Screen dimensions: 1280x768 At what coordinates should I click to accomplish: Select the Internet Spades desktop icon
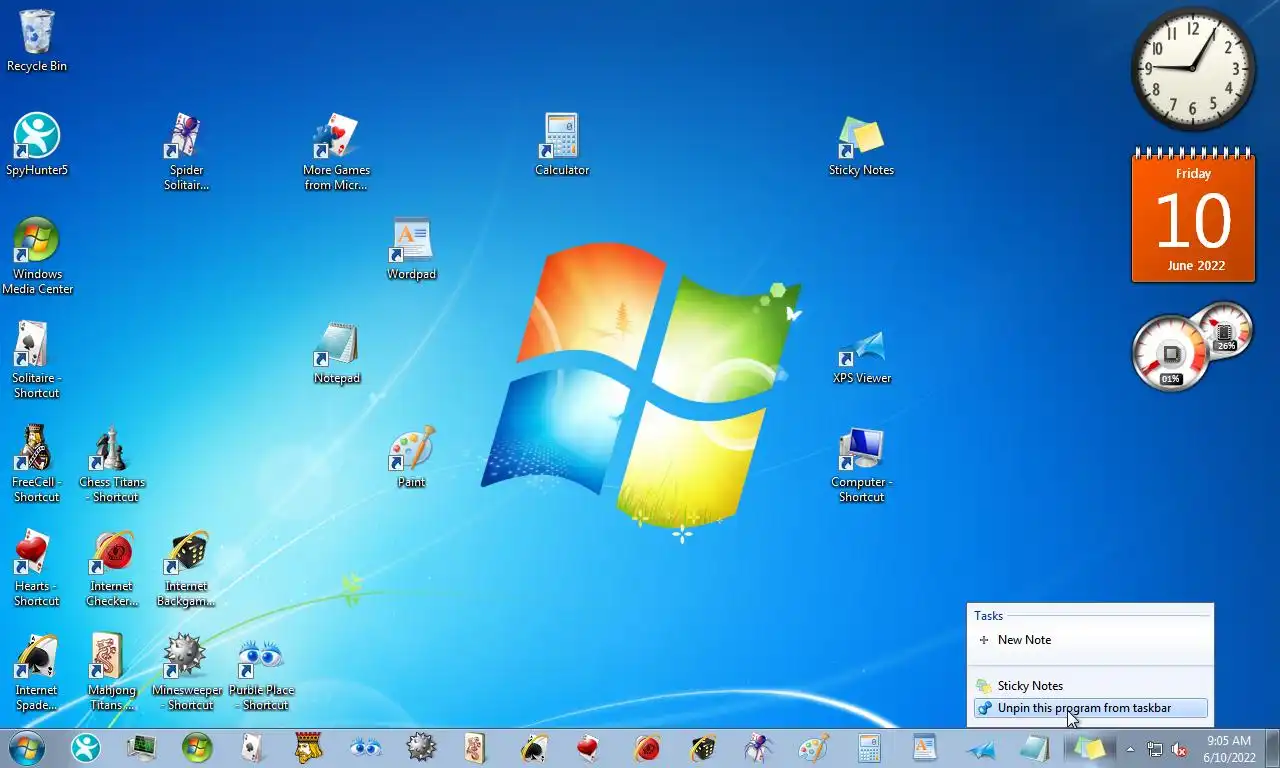[x=37, y=672]
